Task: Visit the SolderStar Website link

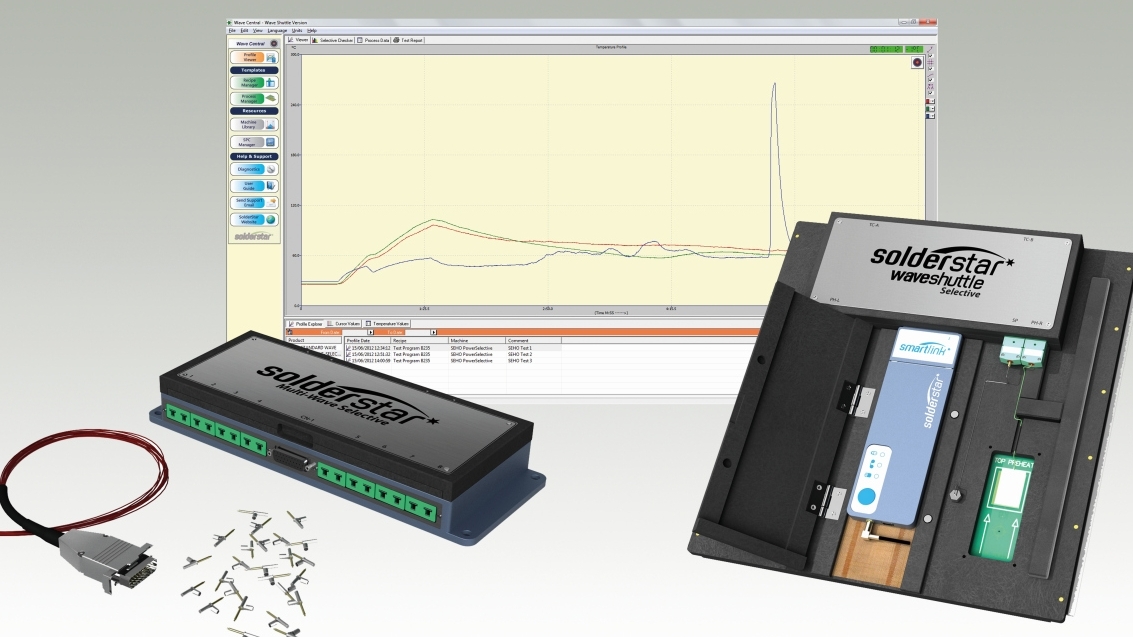Action: (x=254, y=219)
